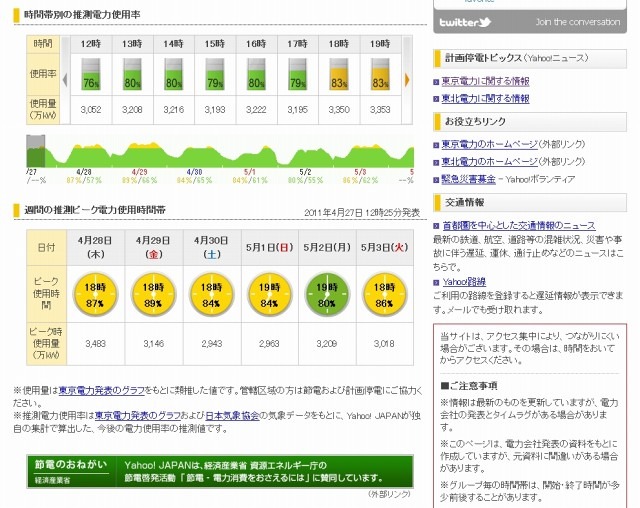Click the yellow 83% battery icon under 18時
The width and height of the screenshot is (640, 508).
click(x=339, y=74)
